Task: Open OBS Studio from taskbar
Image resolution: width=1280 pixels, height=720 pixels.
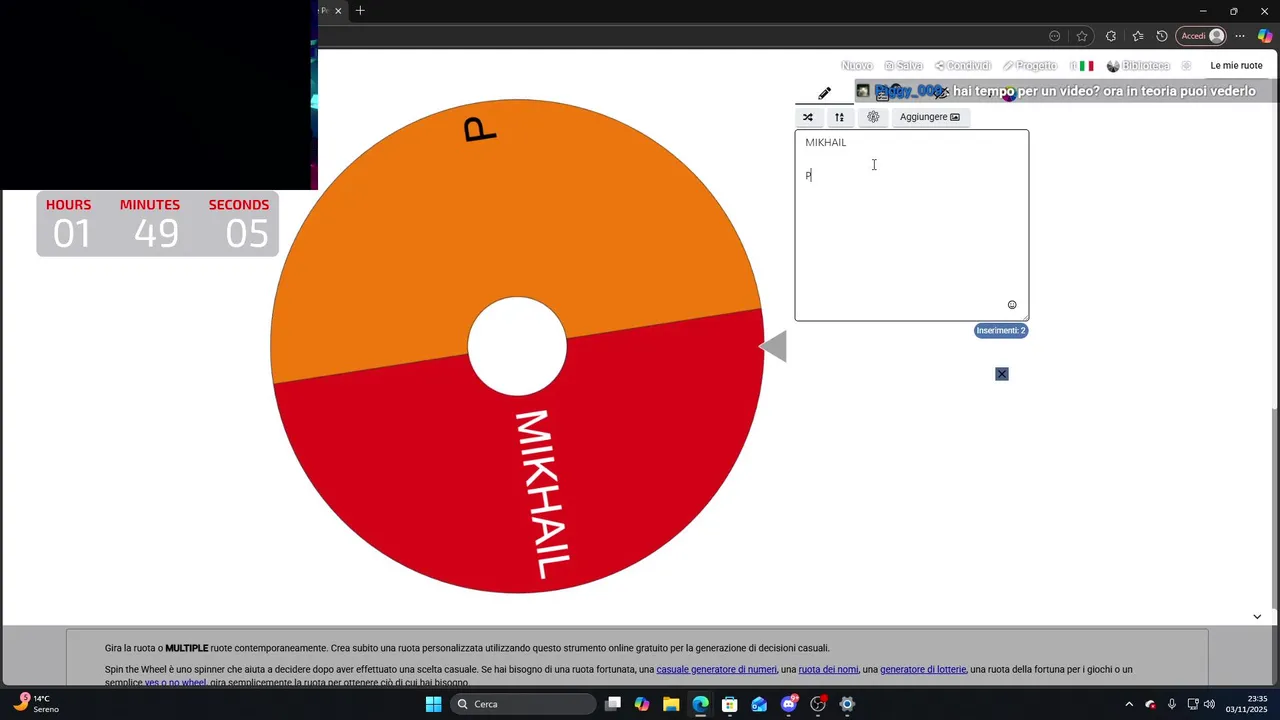Action: tap(818, 704)
